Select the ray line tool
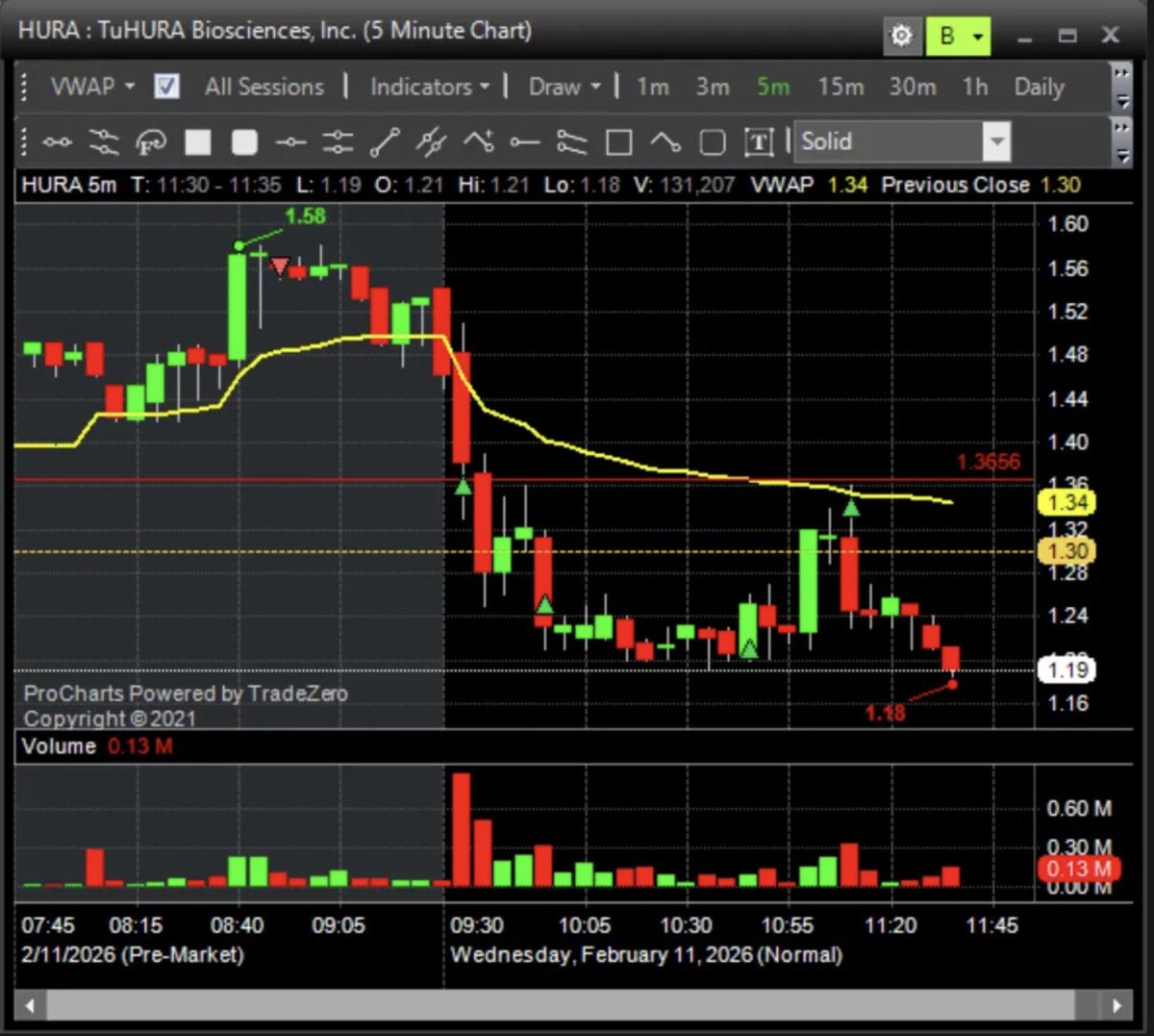This screenshot has width=1154, height=1036. pos(525,142)
